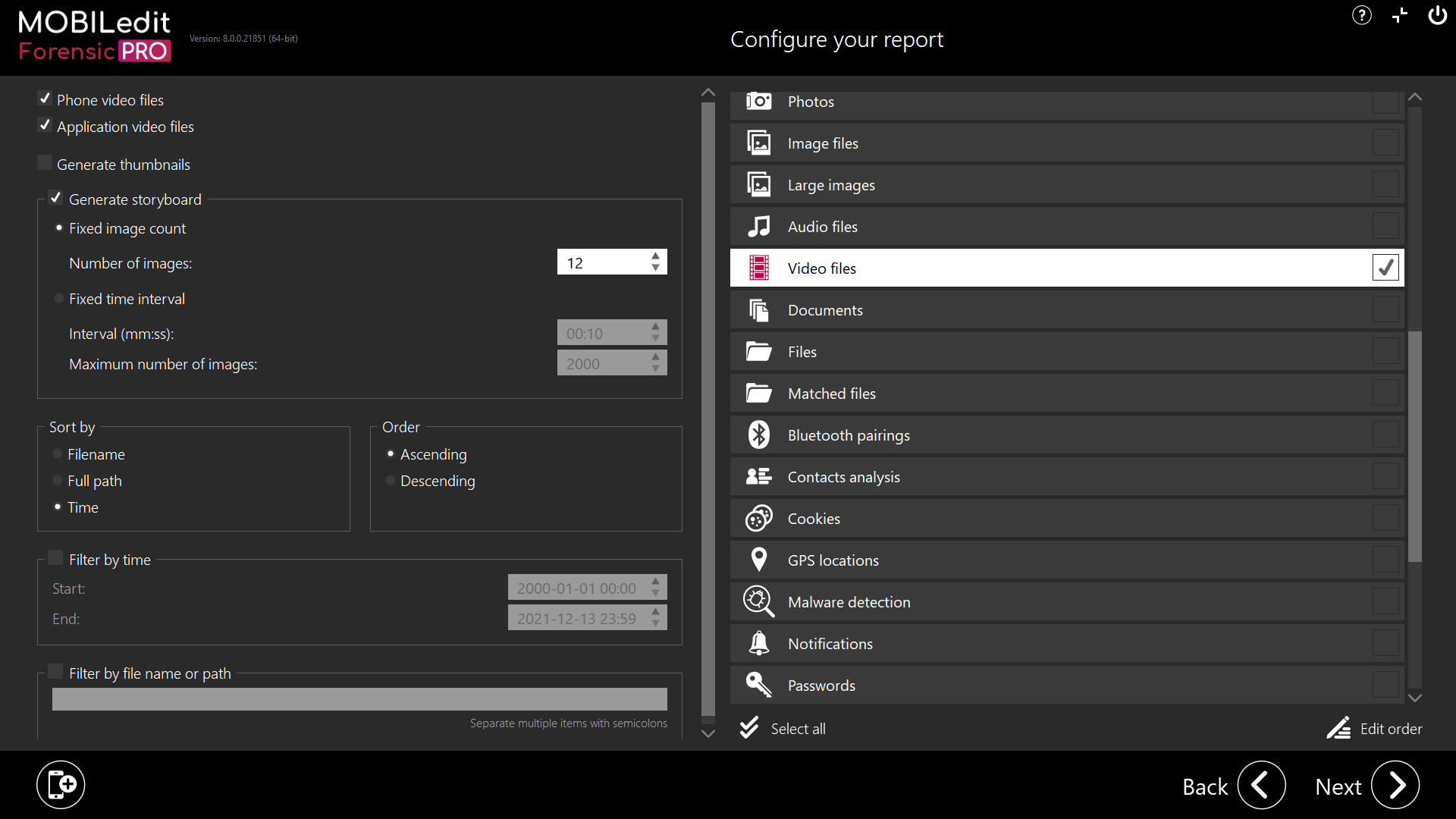The width and height of the screenshot is (1456, 819).
Task: Toggle the Filter by time checkbox
Action: (x=55, y=558)
